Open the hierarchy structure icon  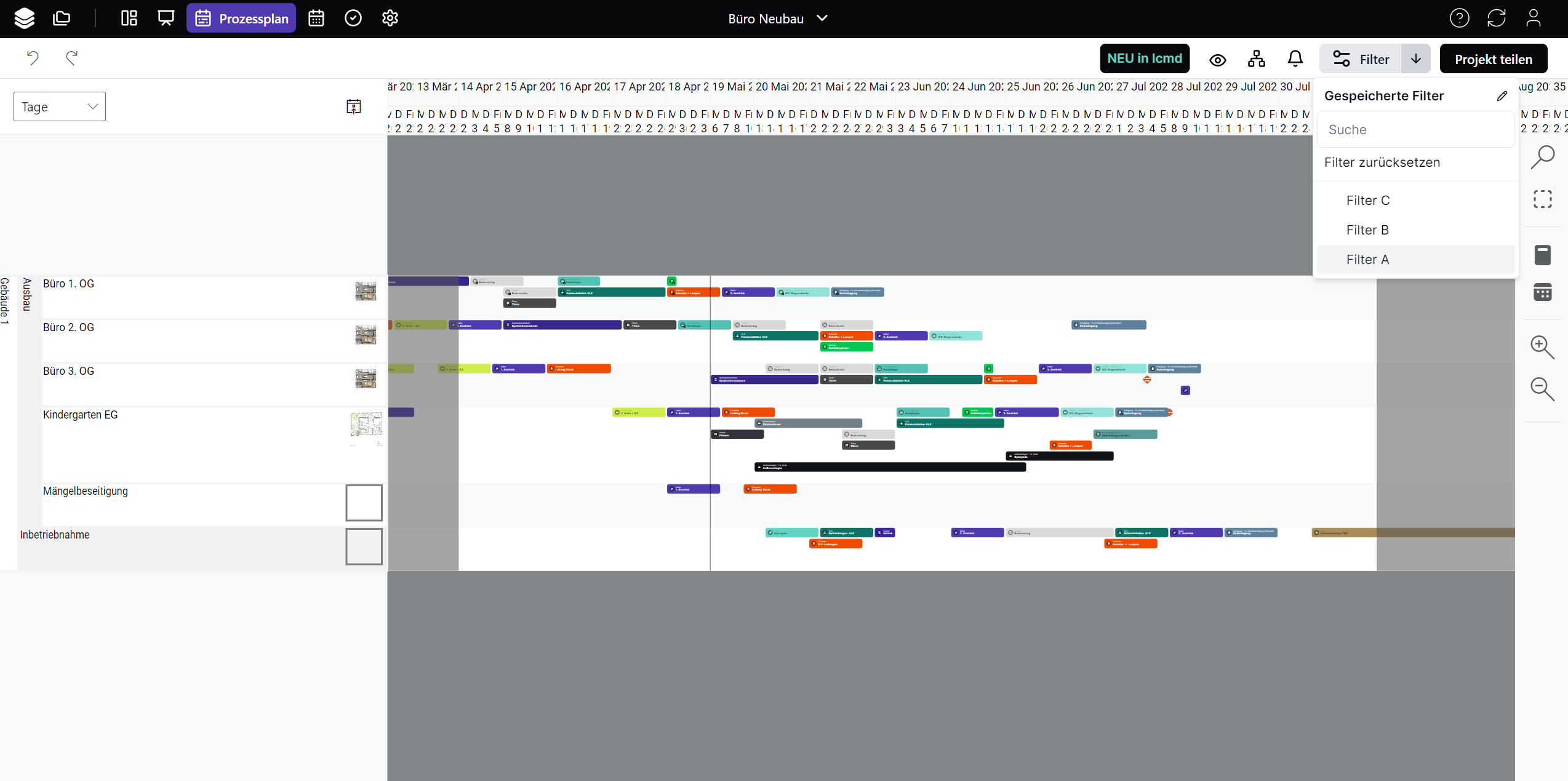[x=1256, y=59]
